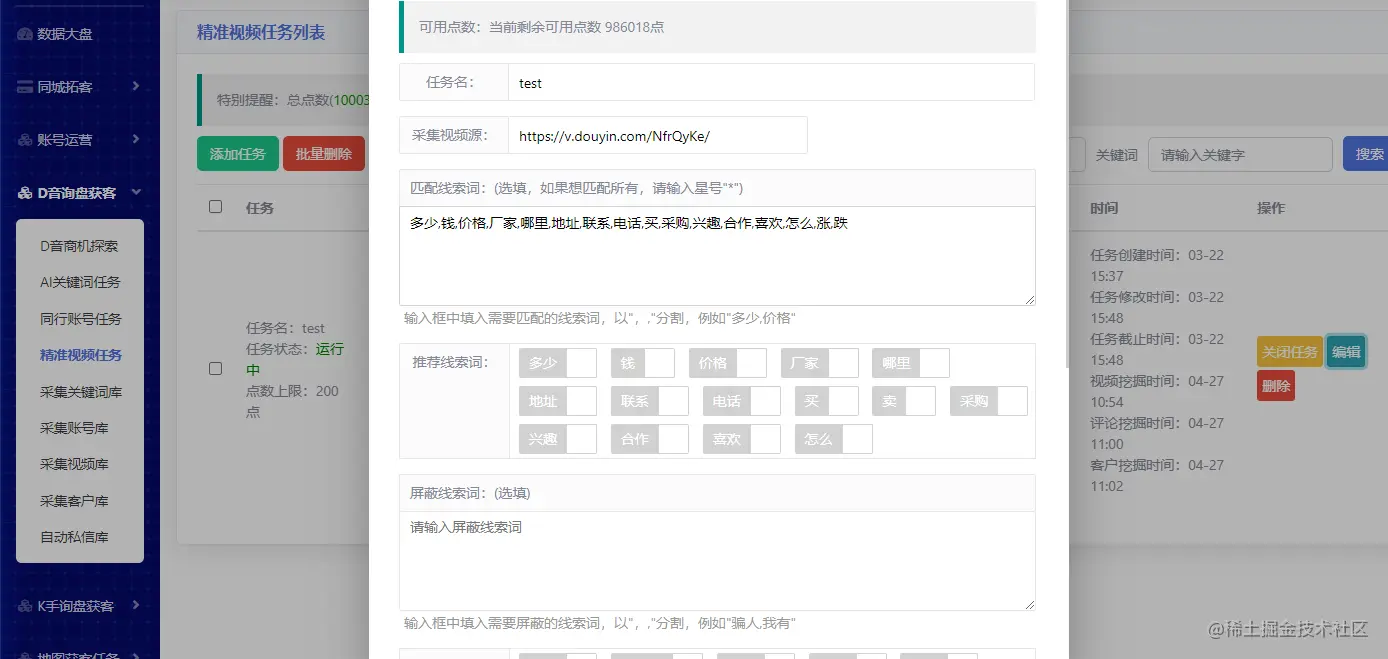The height and width of the screenshot is (659, 1388).
Task: Toggle the 多少 recommended keyword switch
Action: click(x=558, y=363)
